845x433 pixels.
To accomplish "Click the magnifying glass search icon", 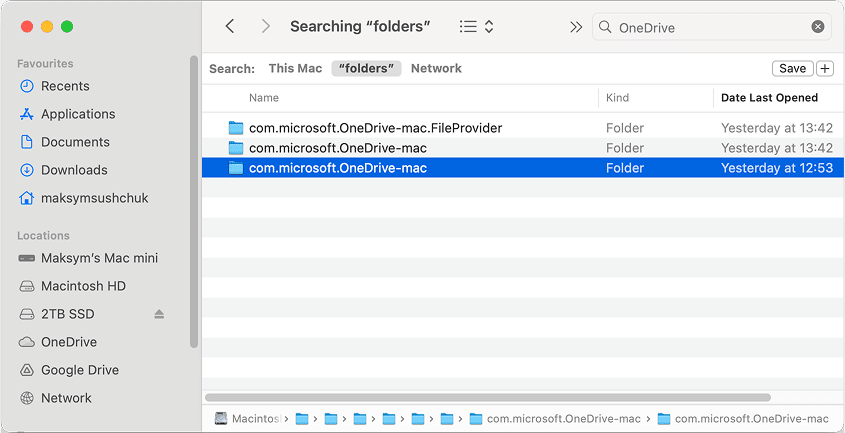I will (605, 27).
